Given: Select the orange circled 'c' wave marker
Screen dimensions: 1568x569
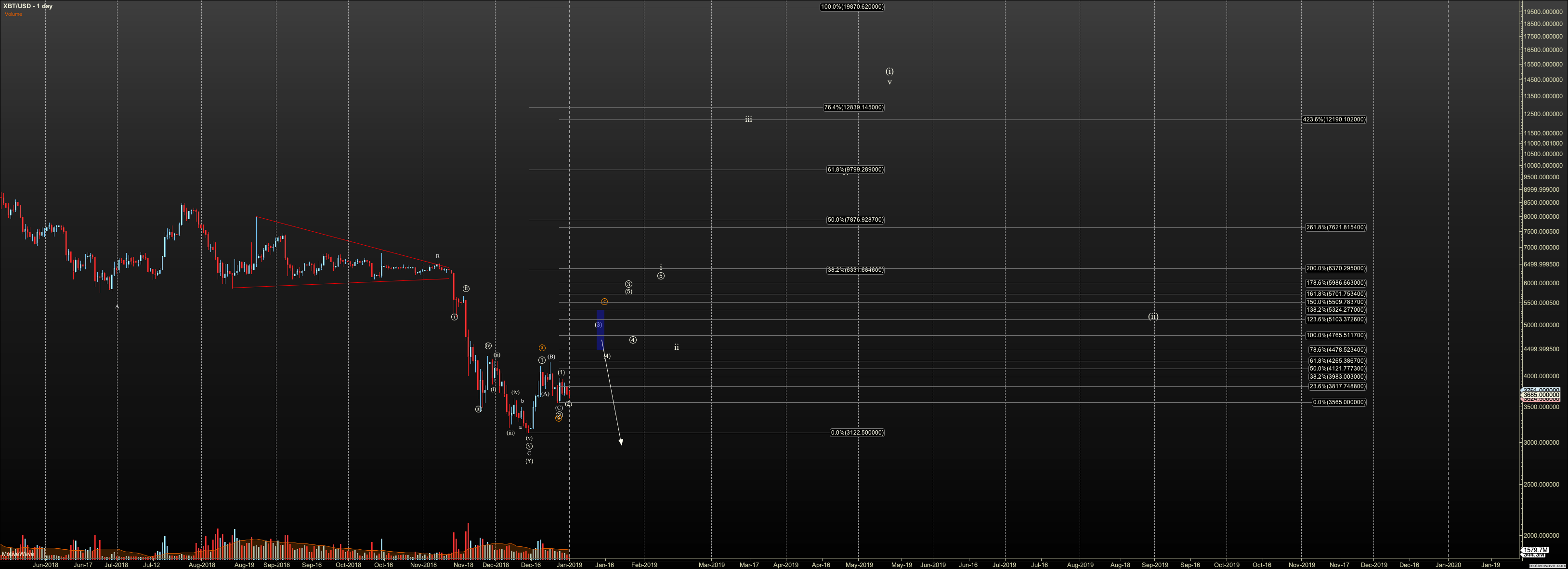Looking at the screenshot, I should [604, 302].
